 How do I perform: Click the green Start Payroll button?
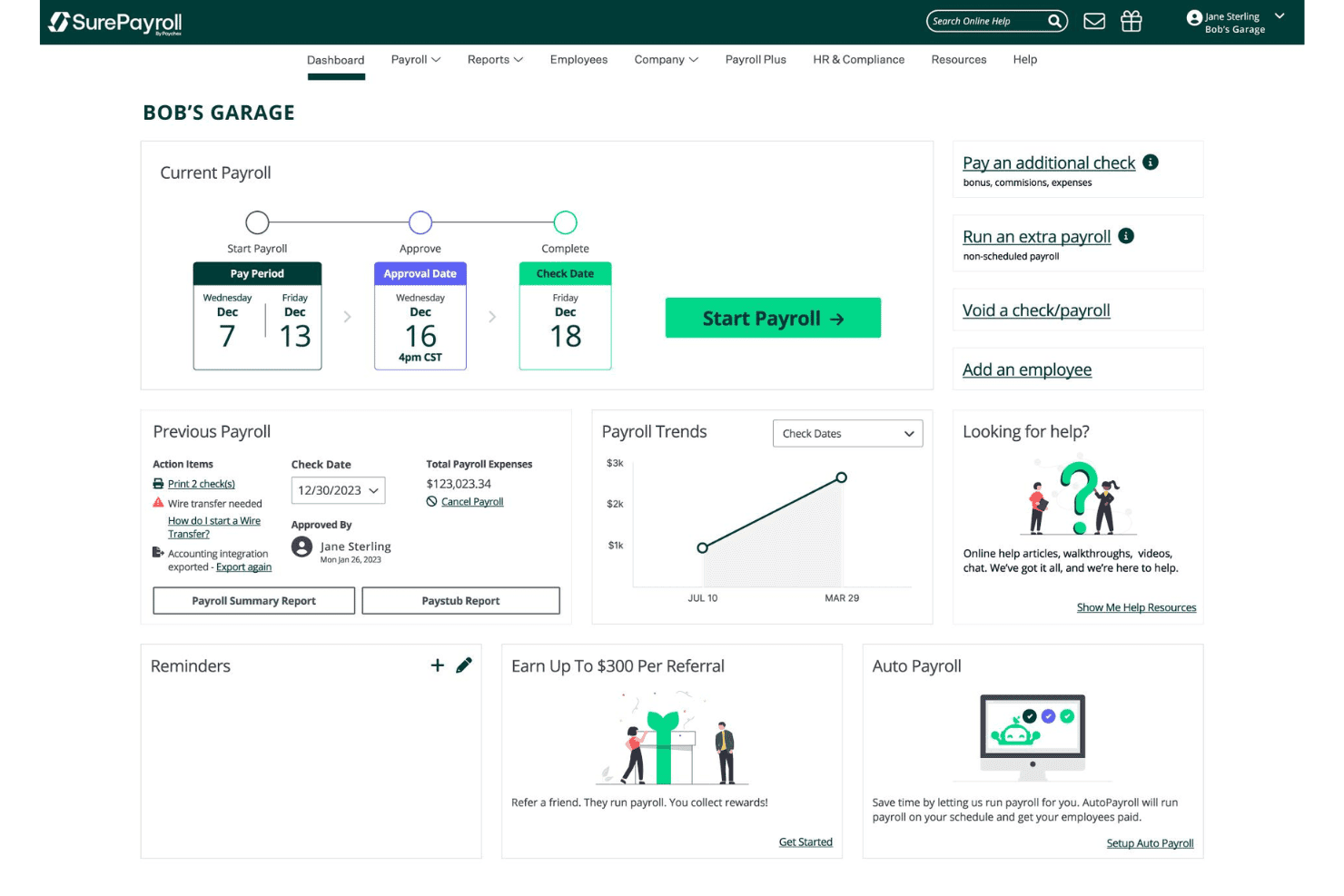pyautogui.click(x=773, y=318)
